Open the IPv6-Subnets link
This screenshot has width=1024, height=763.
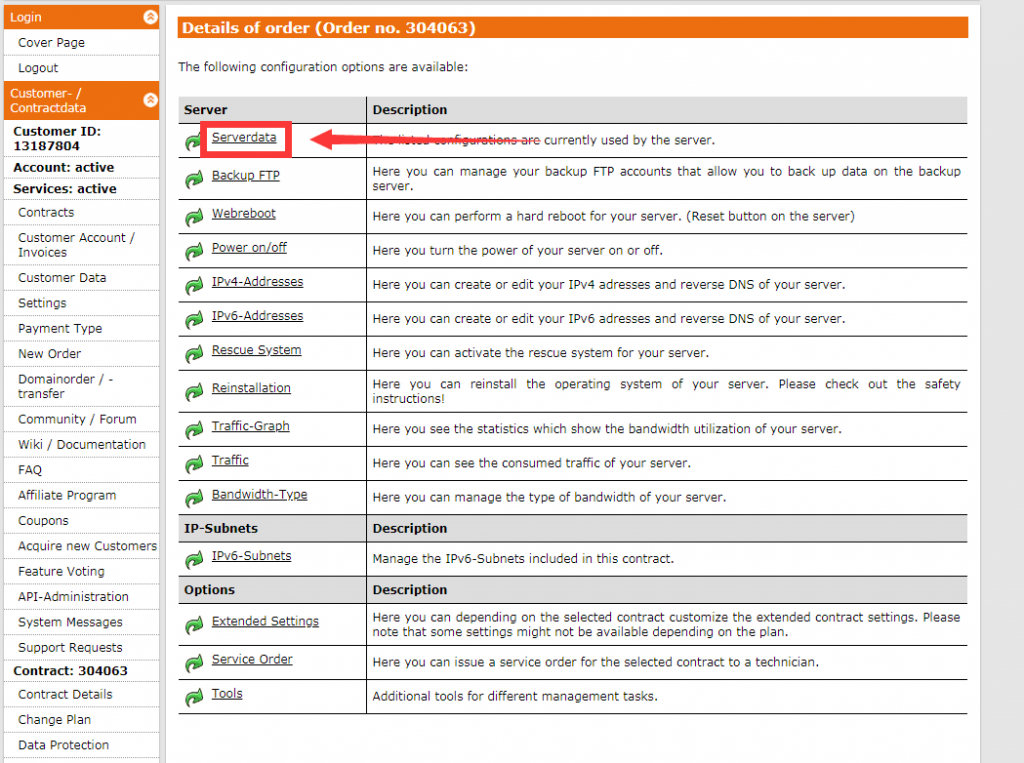pos(251,555)
